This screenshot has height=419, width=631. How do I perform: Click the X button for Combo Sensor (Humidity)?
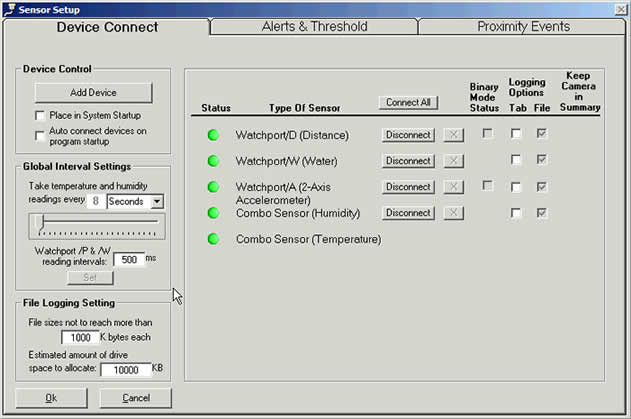coord(453,213)
